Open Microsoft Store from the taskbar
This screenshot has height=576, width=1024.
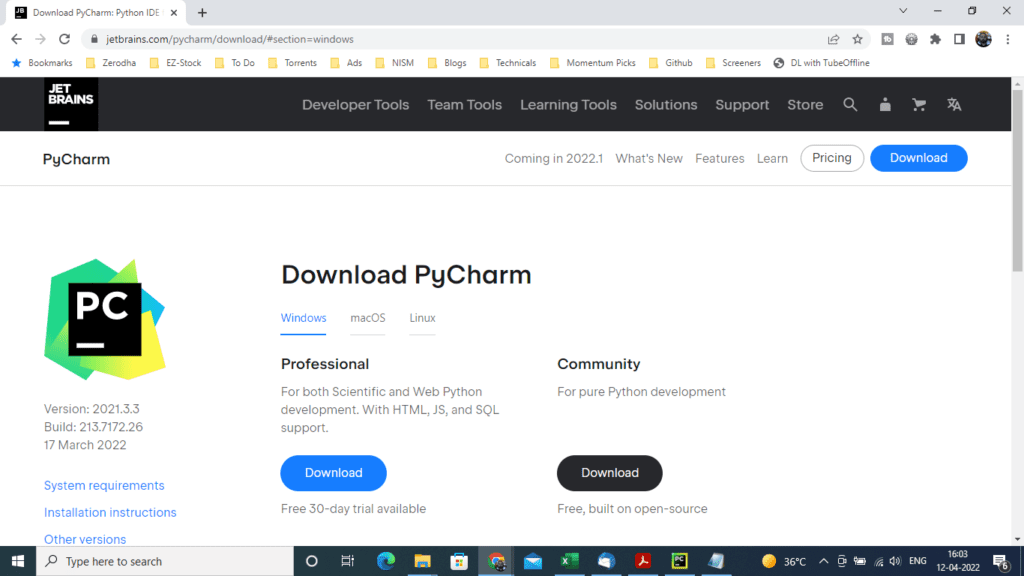459,561
